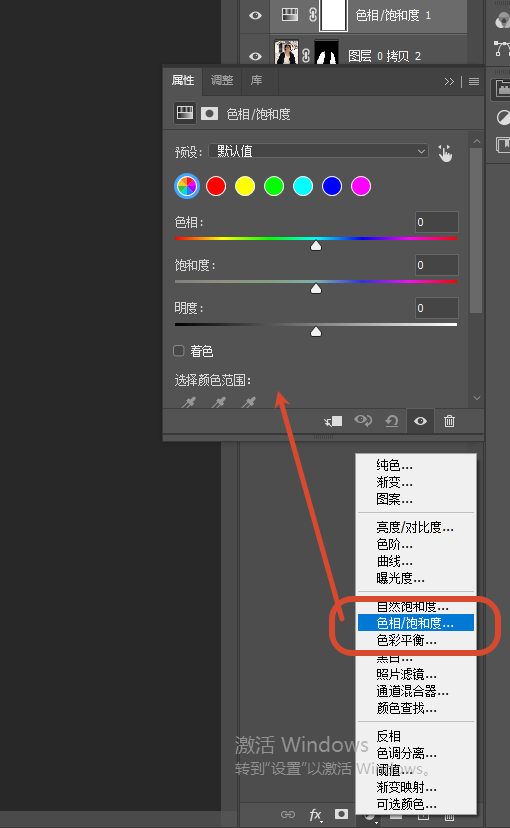This screenshot has width=510, height=828.
Task: Delete this adjustment layer with the Properties trash icon
Action: coord(449,421)
